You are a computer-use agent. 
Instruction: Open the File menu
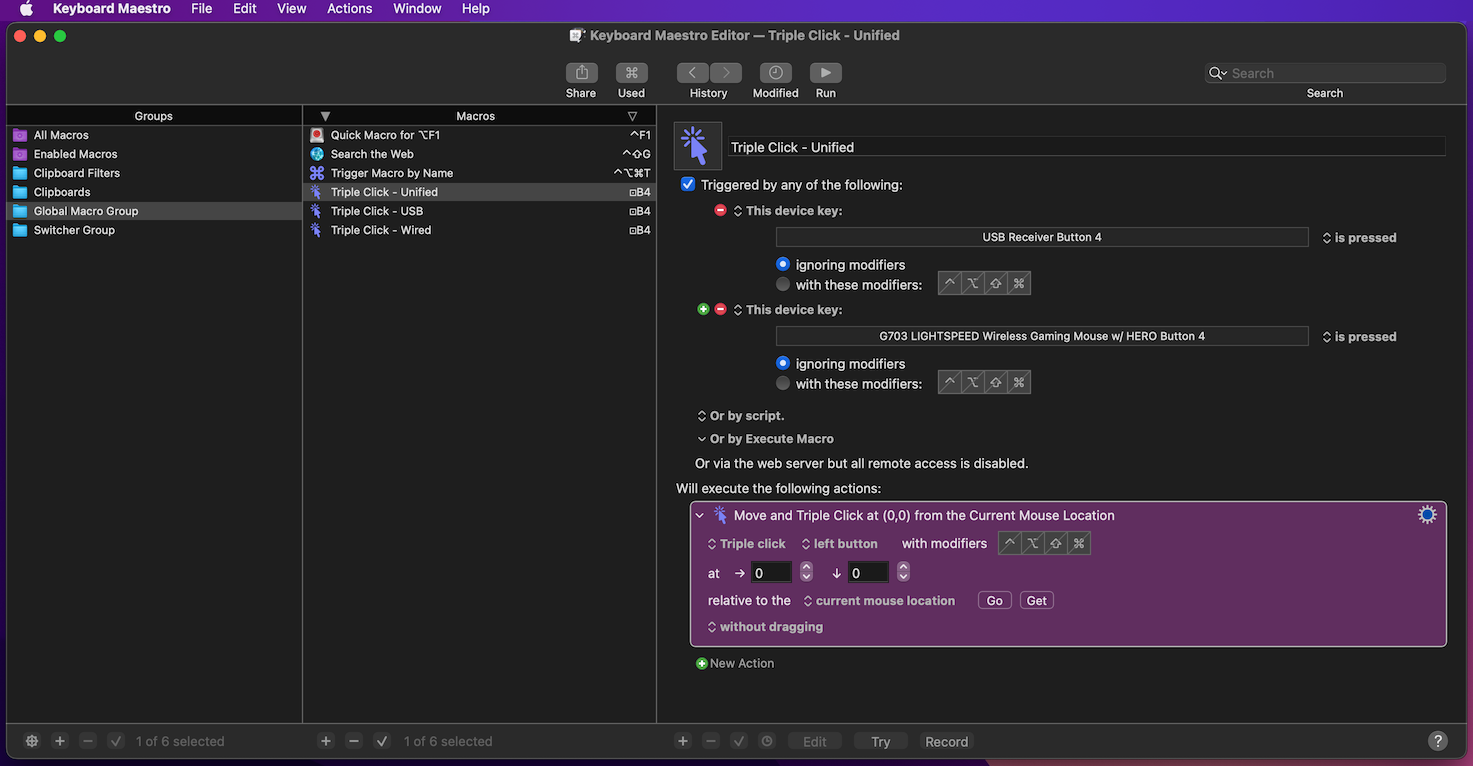click(x=201, y=9)
